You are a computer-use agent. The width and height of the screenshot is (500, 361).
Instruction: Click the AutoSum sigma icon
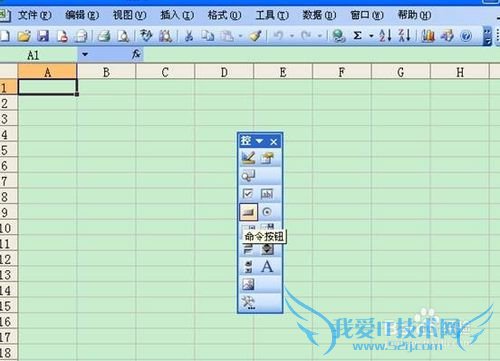357,36
